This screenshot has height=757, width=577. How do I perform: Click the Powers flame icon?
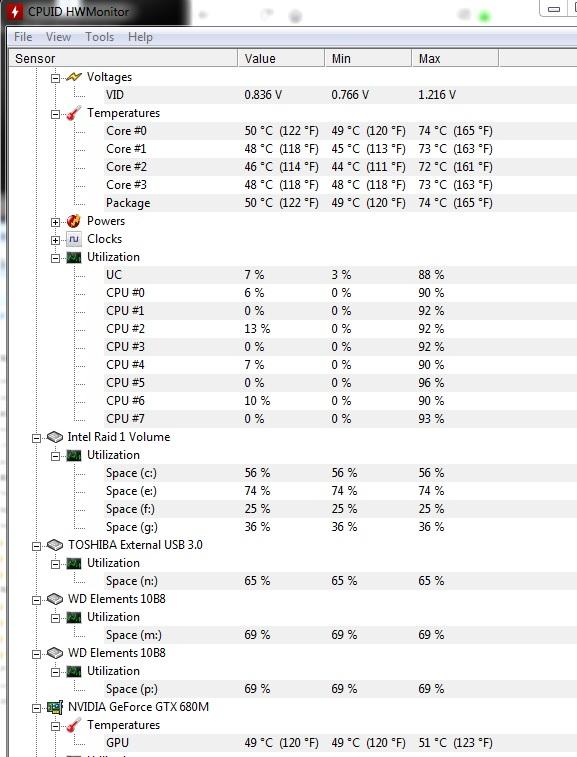point(74,221)
